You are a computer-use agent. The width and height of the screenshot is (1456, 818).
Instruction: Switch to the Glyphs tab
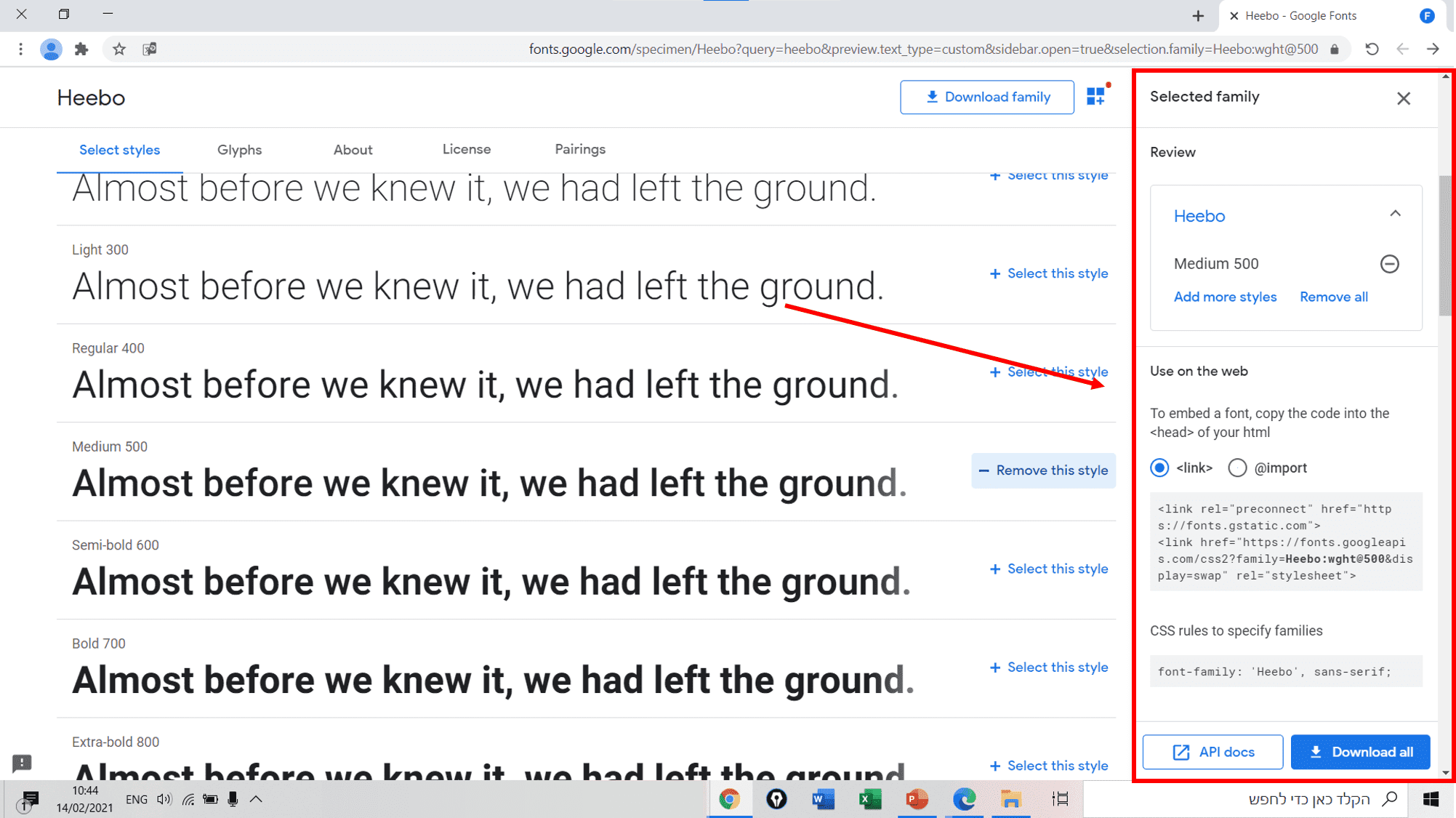pyautogui.click(x=239, y=150)
